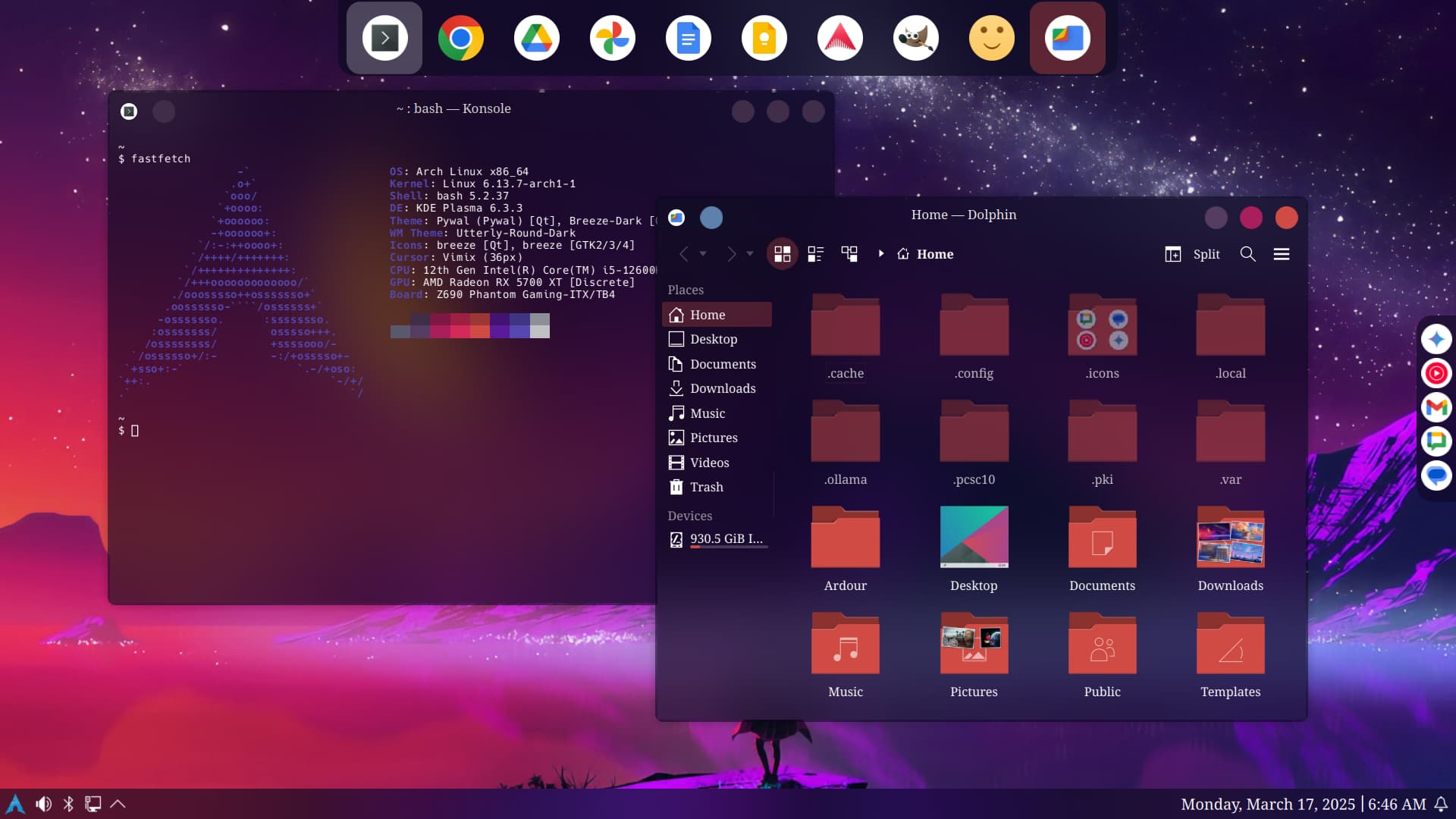
Task: Open Google Photos pinwheel icon
Action: [x=612, y=38]
